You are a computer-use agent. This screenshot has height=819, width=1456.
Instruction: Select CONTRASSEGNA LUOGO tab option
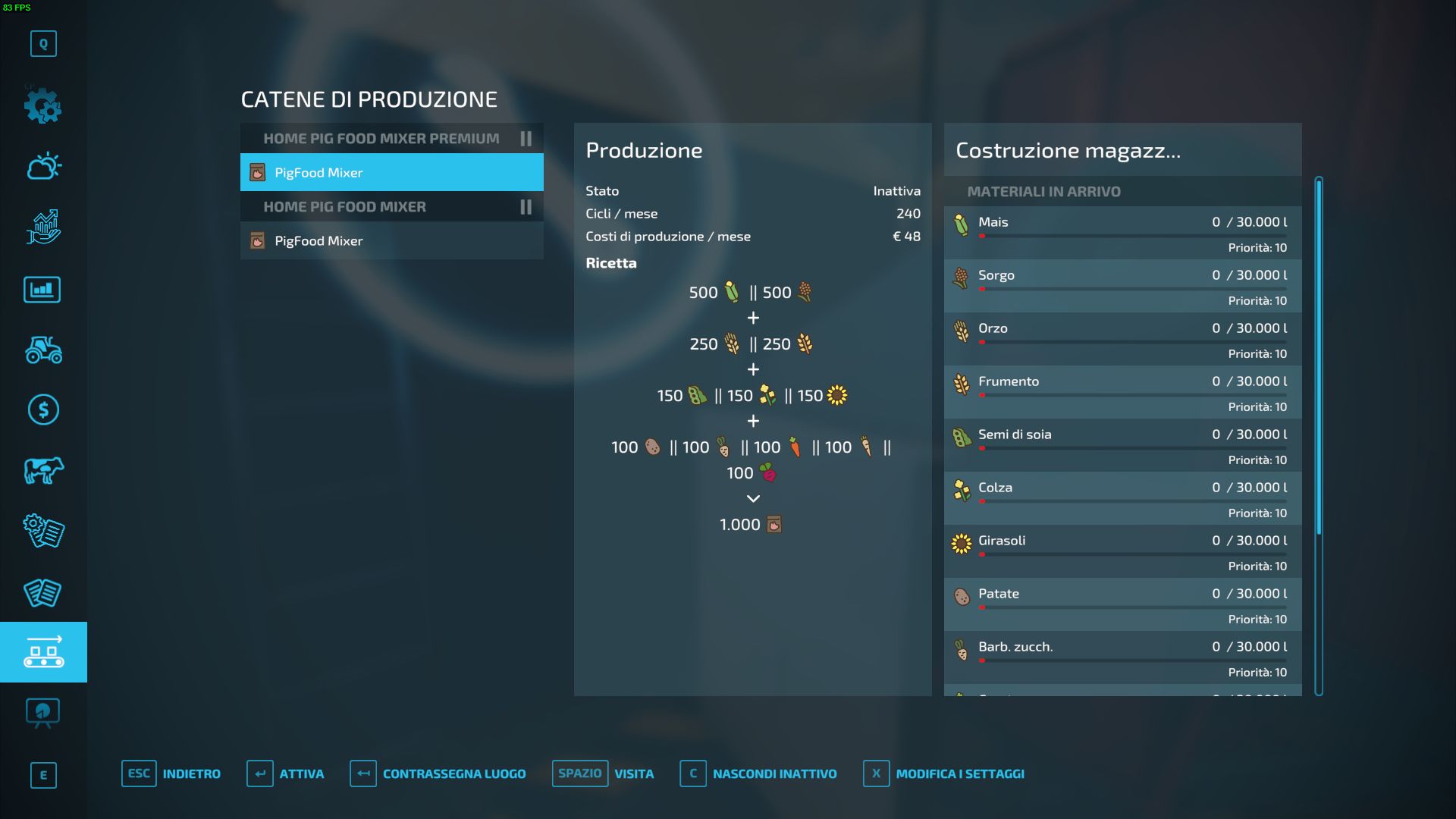tap(454, 773)
